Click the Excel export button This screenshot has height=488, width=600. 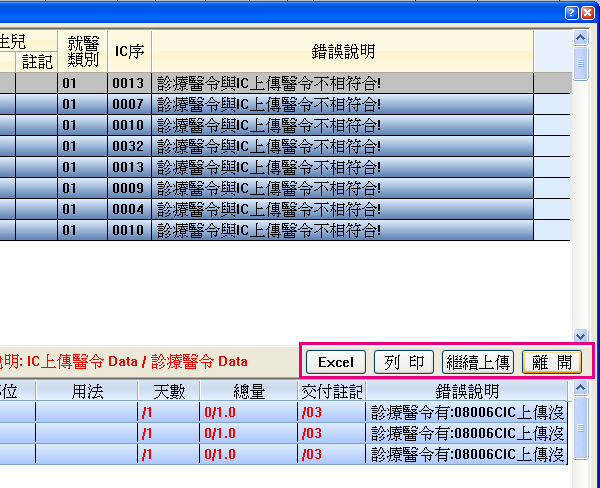click(x=336, y=362)
